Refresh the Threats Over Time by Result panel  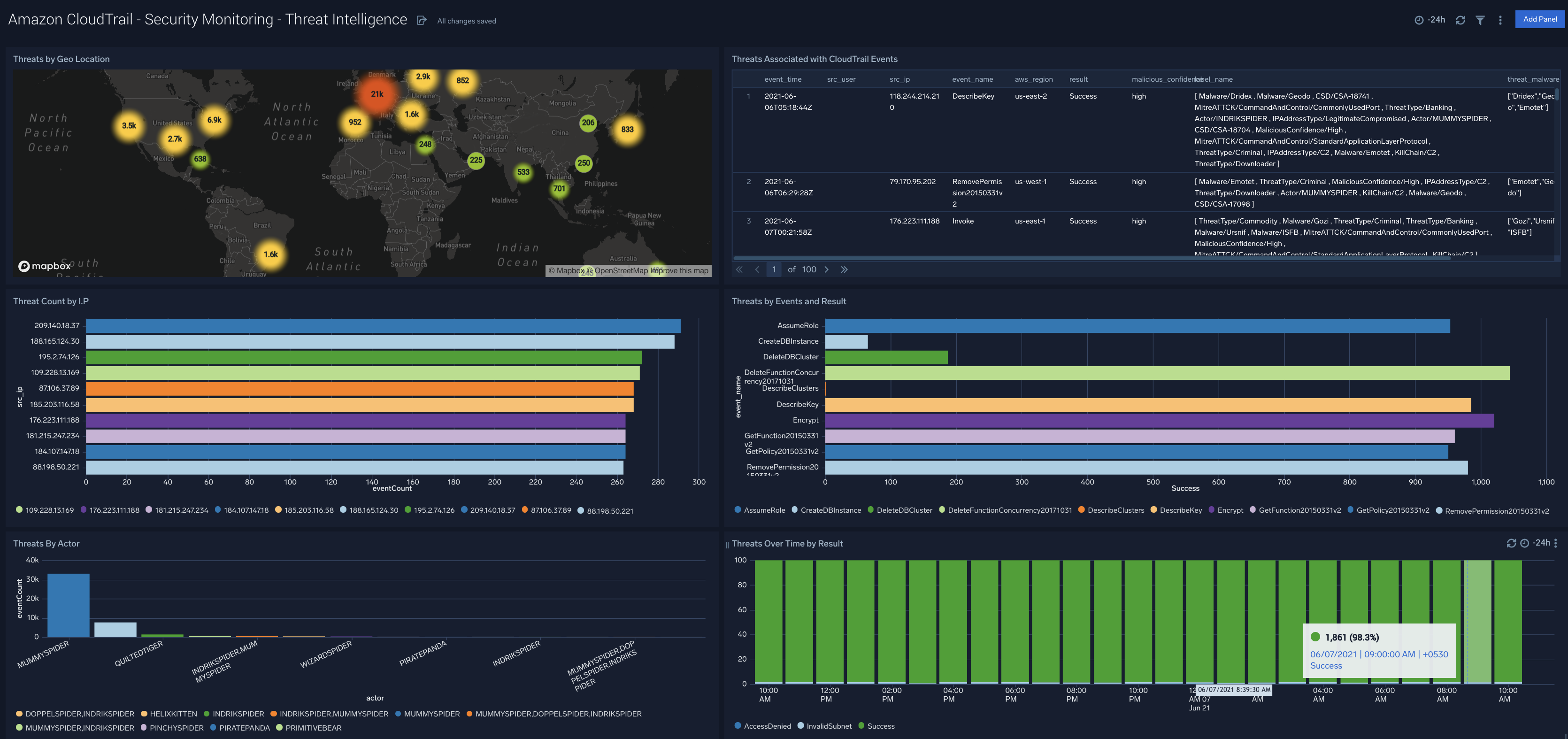tap(1511, 543)
